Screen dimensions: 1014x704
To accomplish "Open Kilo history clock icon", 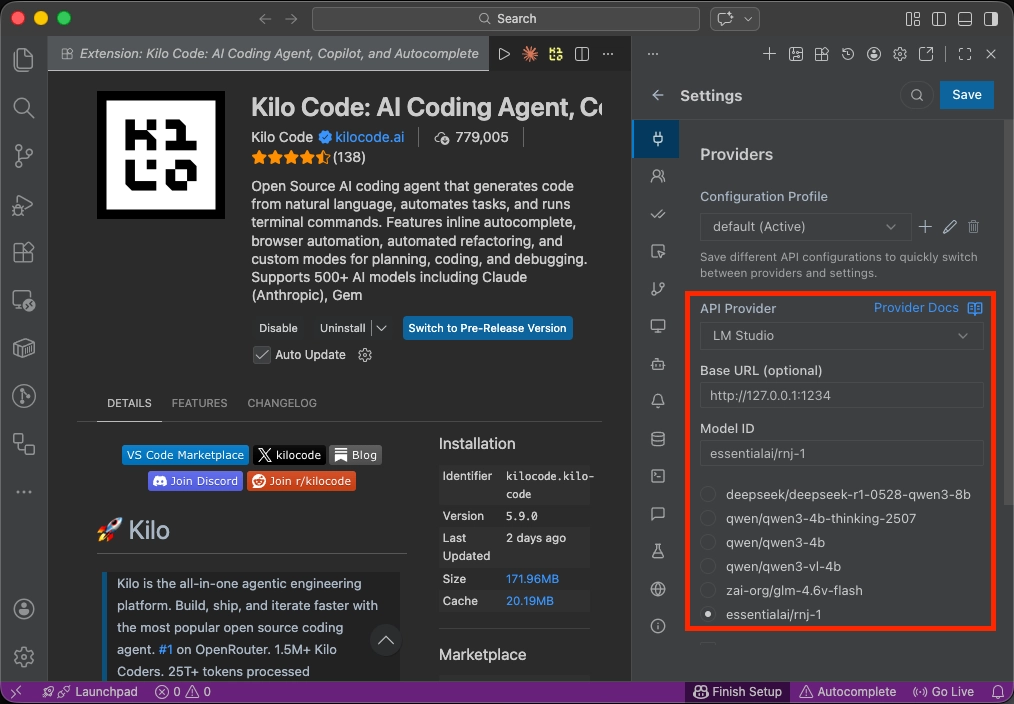I will (848, 54).
